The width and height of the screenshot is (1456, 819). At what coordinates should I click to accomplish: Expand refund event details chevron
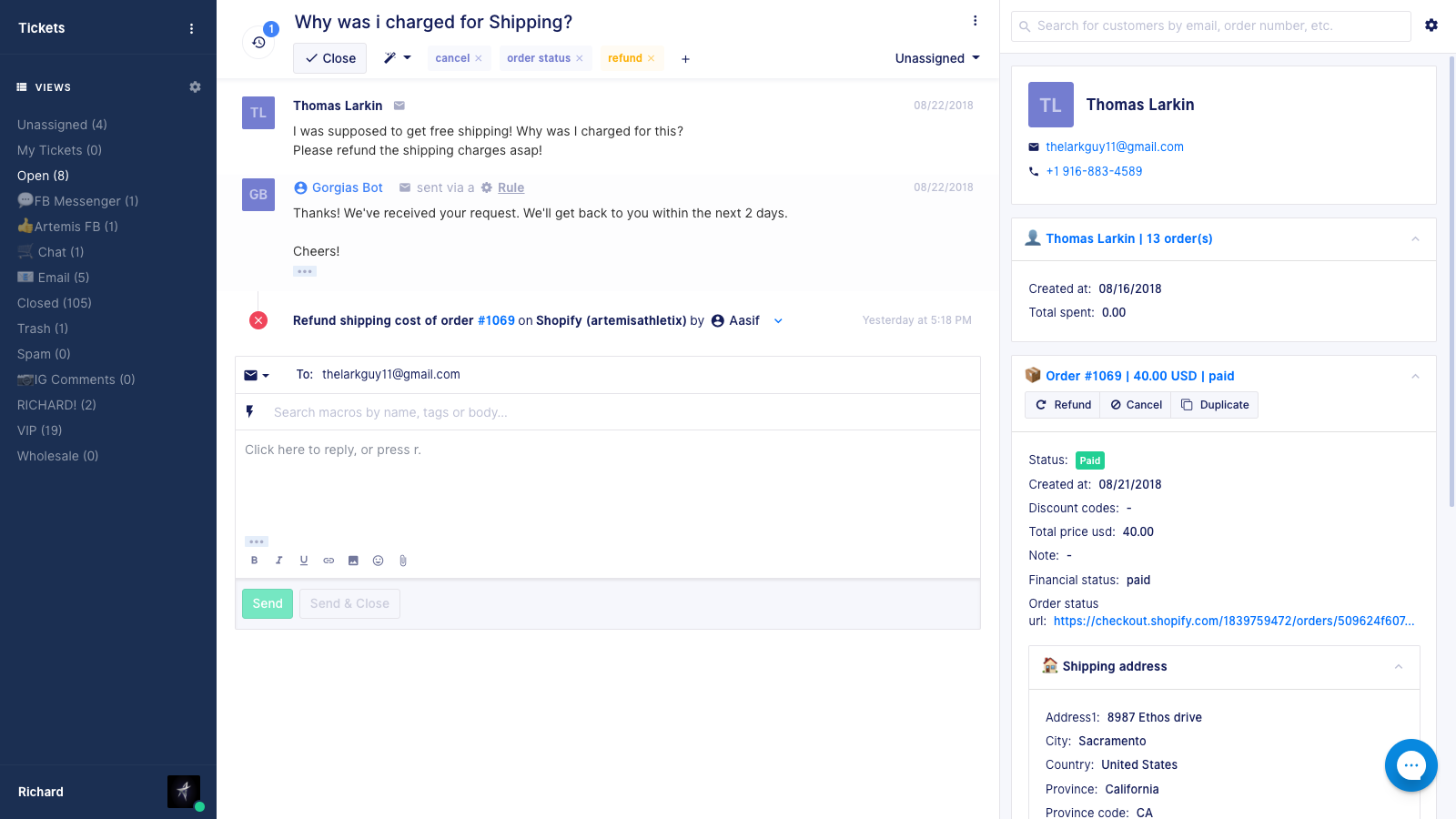click(778, 320)
